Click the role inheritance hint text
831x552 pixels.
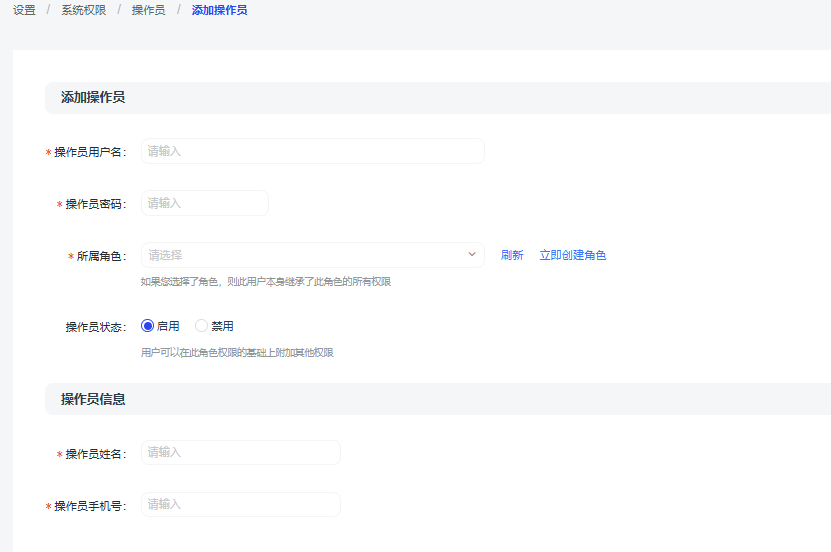point(265,282)
